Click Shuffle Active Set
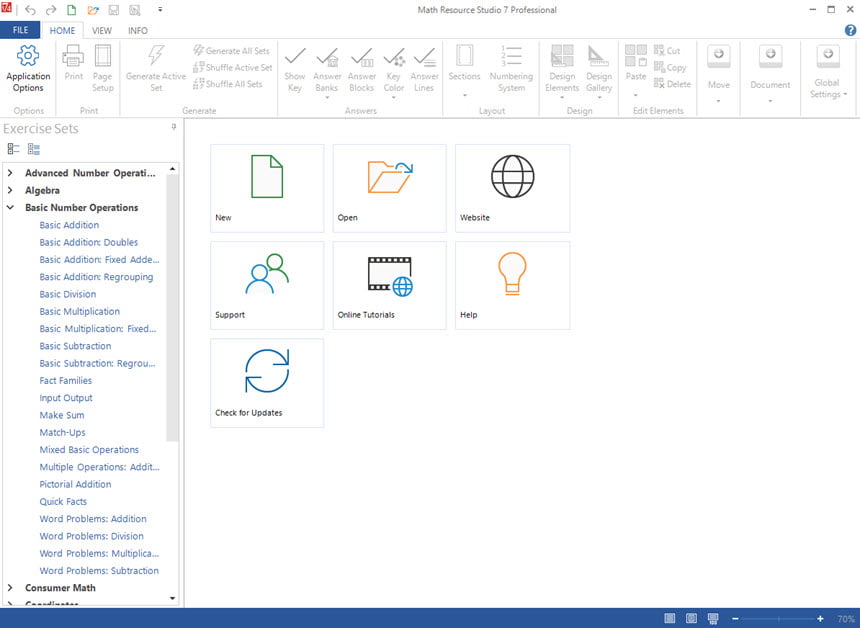The height and width of the screenshot is (628, 860). pyautogui.click(x=233, y=67)
